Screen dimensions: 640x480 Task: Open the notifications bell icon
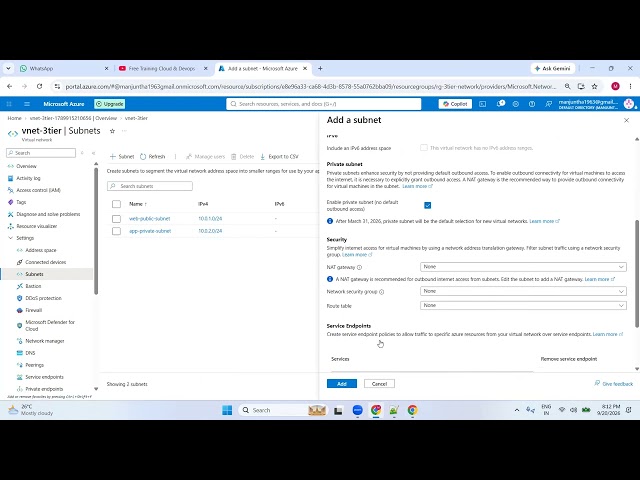click(500, 104)
